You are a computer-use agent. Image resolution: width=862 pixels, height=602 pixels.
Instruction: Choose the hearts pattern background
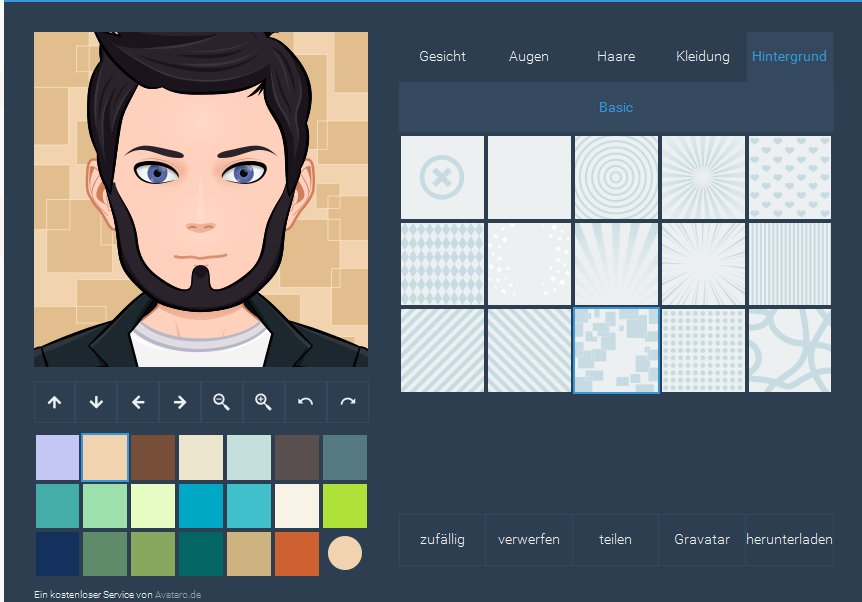pyautogui.click(x=789, y=177)
